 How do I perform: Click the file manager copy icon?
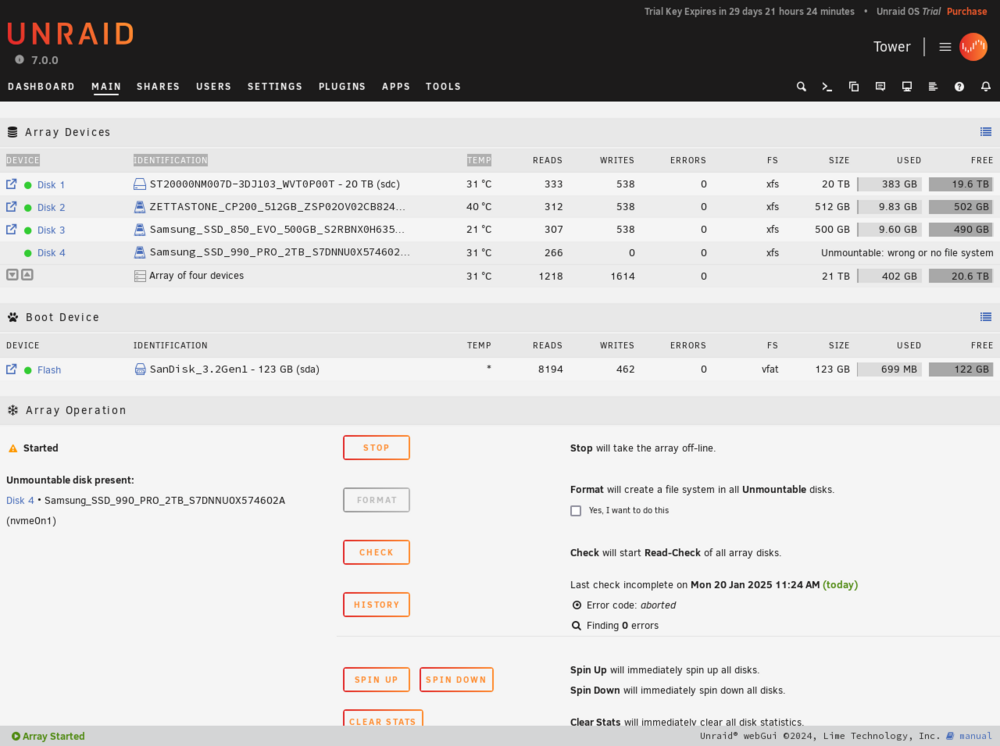click(854, 87)
